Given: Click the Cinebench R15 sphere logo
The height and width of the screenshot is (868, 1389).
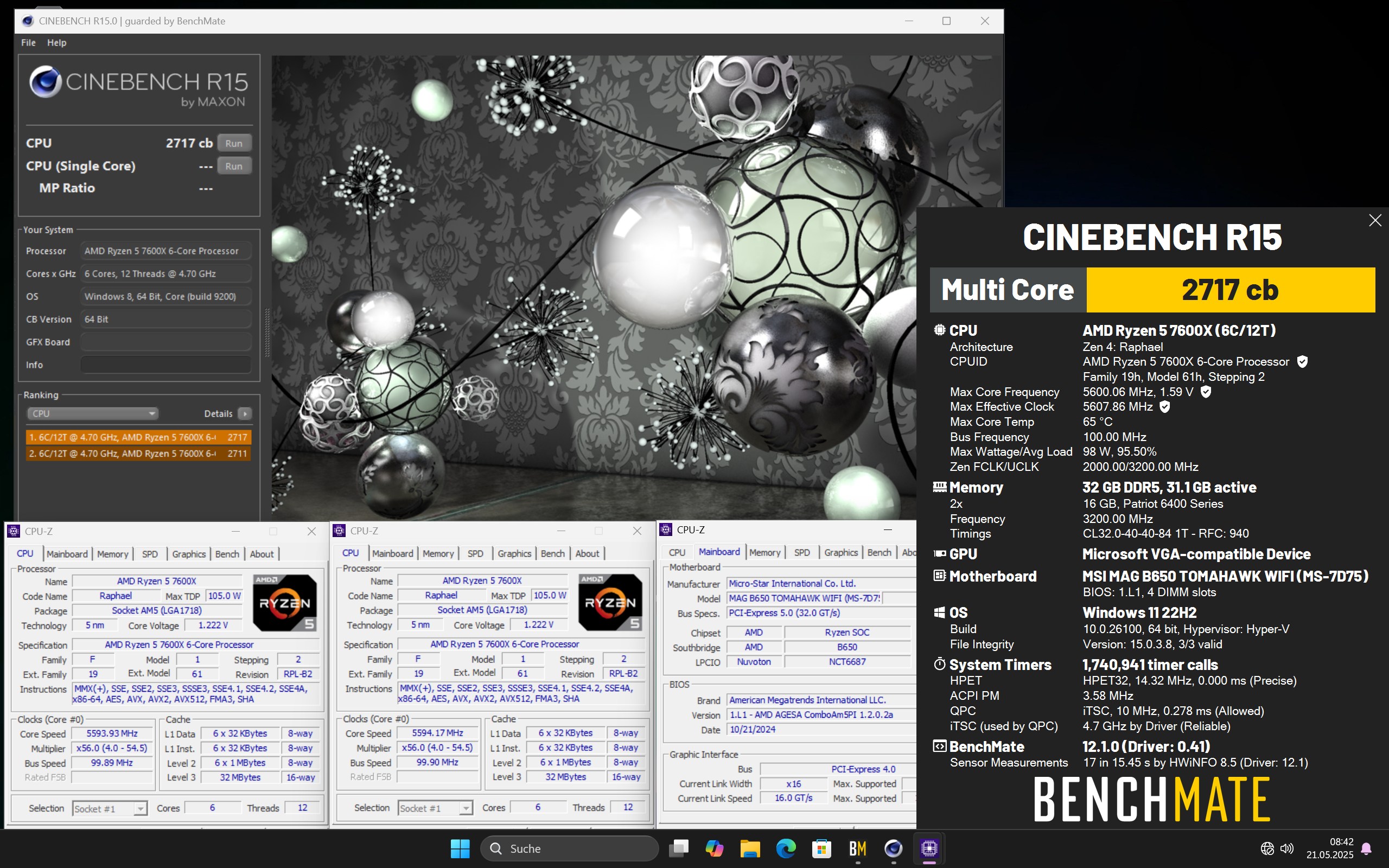Looking at the screenshot, I should (46, 82).
